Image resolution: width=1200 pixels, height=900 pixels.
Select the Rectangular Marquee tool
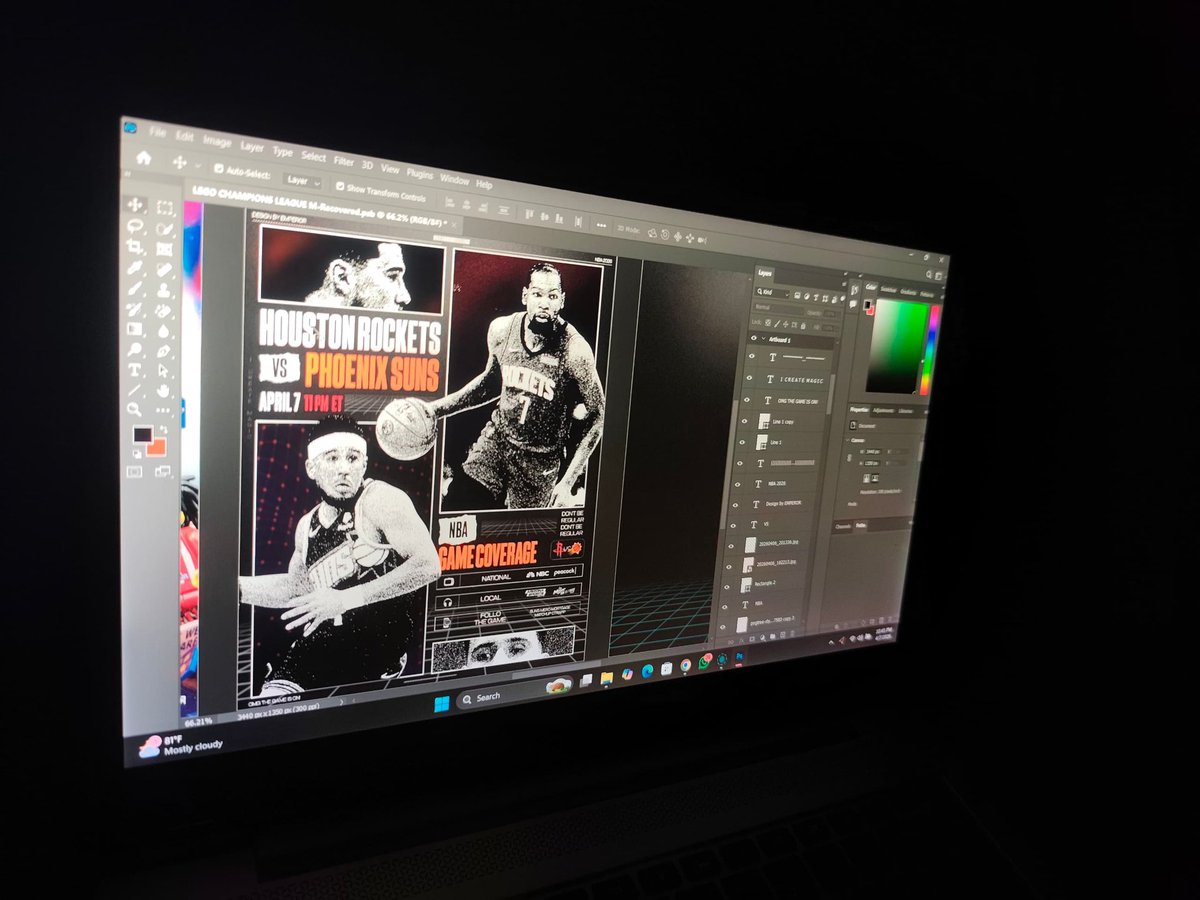point(164,207)
